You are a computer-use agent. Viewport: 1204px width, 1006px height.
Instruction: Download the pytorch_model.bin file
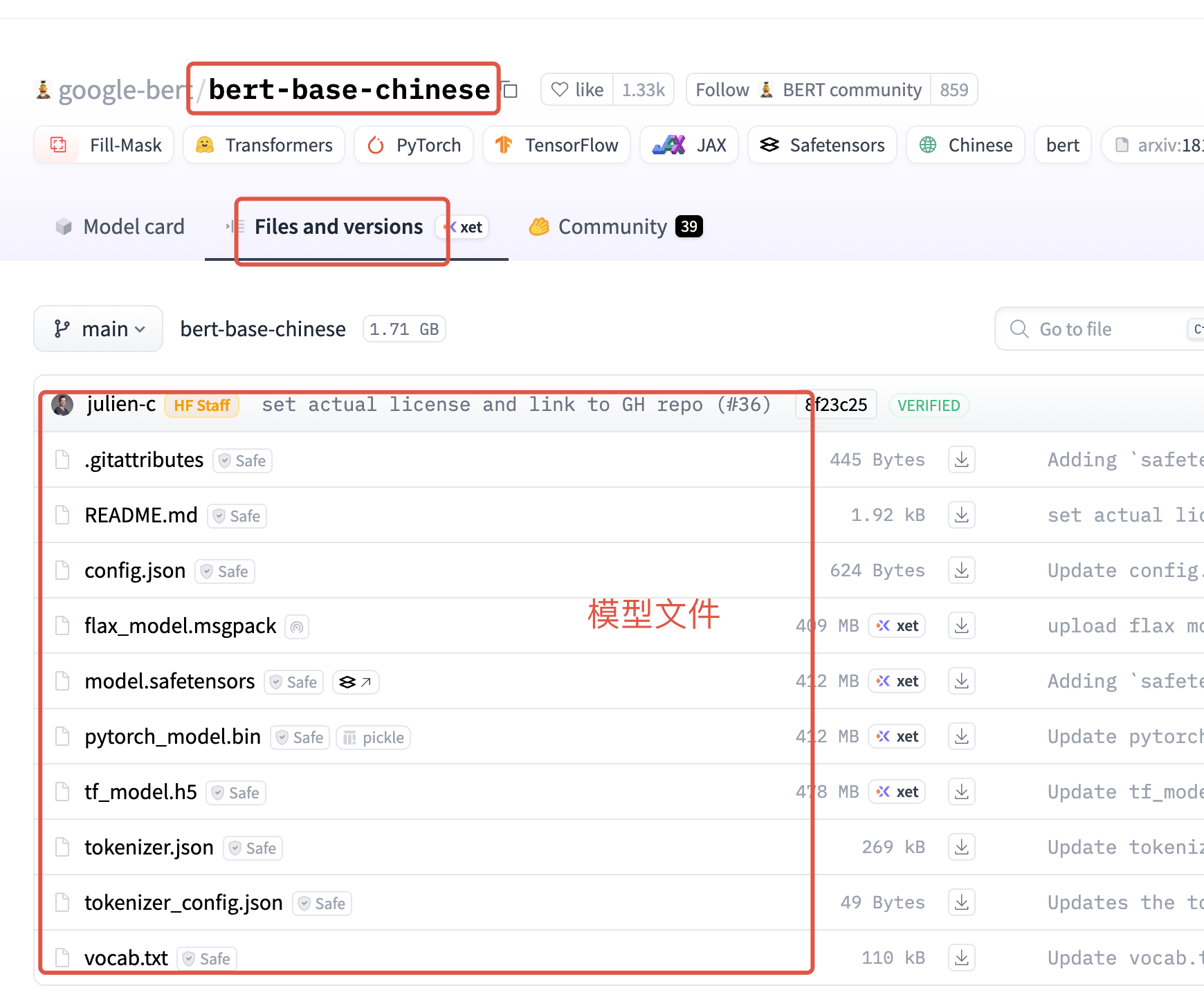click(962, 737)
